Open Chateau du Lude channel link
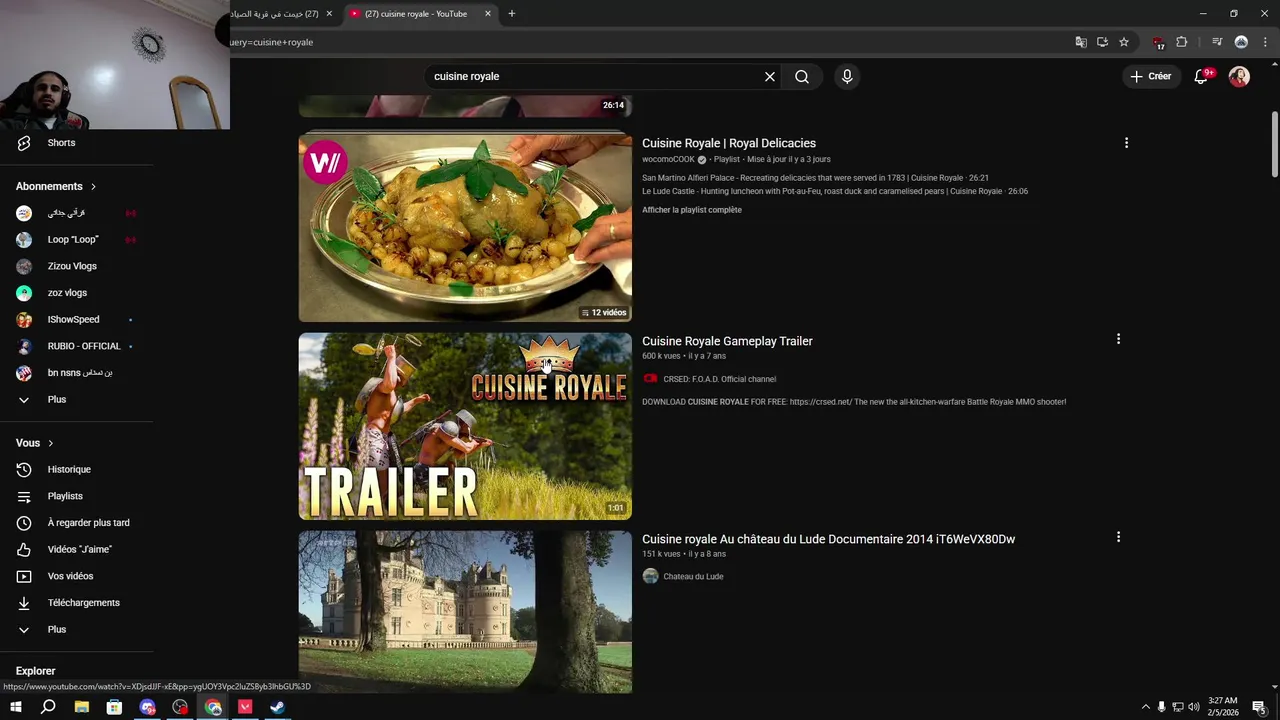The height and width of the screenshot is (720, 1280). [x=693, y=577]
